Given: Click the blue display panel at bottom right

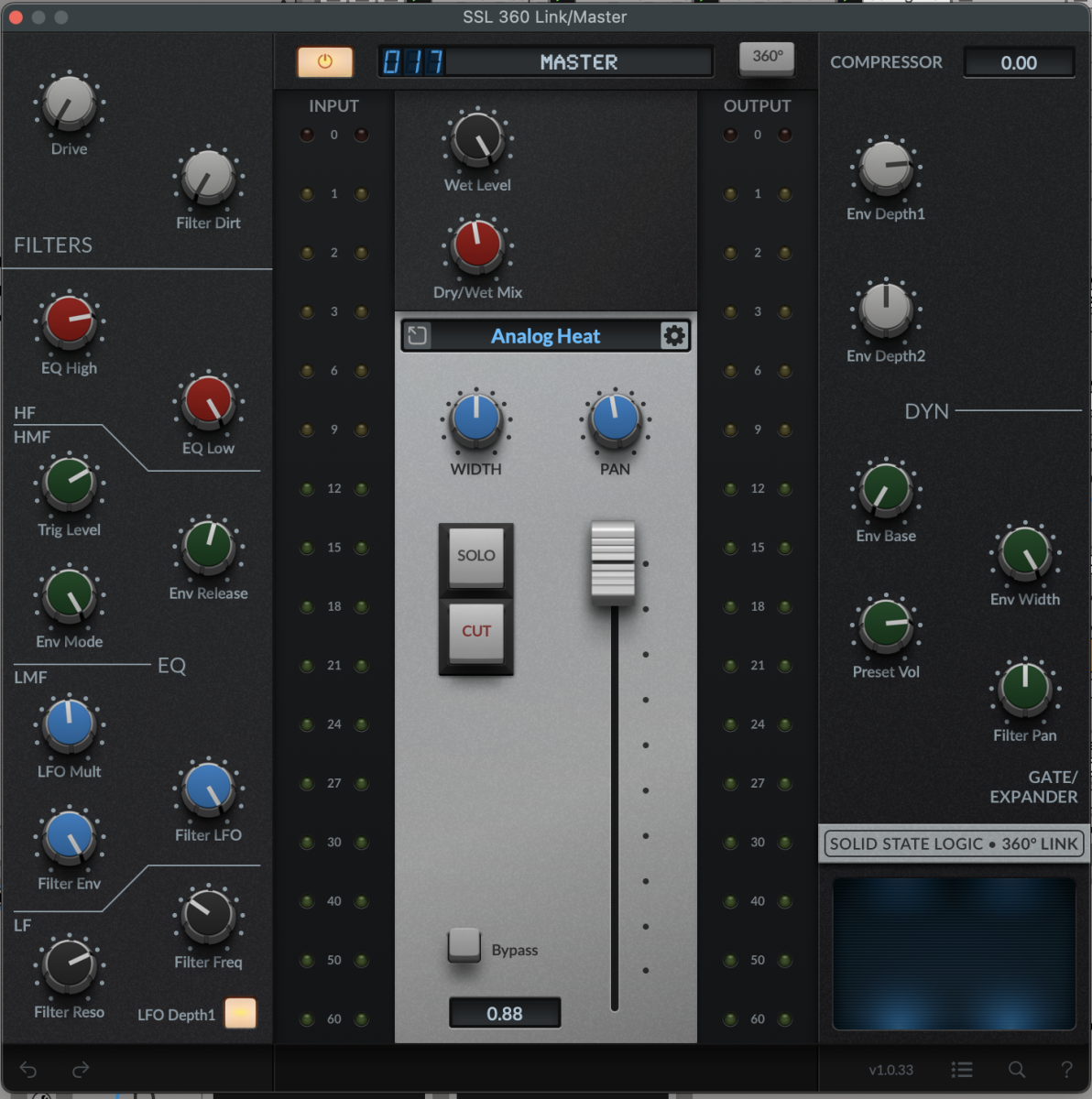Looking at the screenshot, I should [954, 953].
